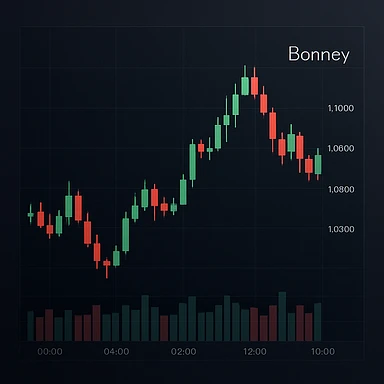
Task: Jump to the 04:00 time label
Action: click(116, 352)
